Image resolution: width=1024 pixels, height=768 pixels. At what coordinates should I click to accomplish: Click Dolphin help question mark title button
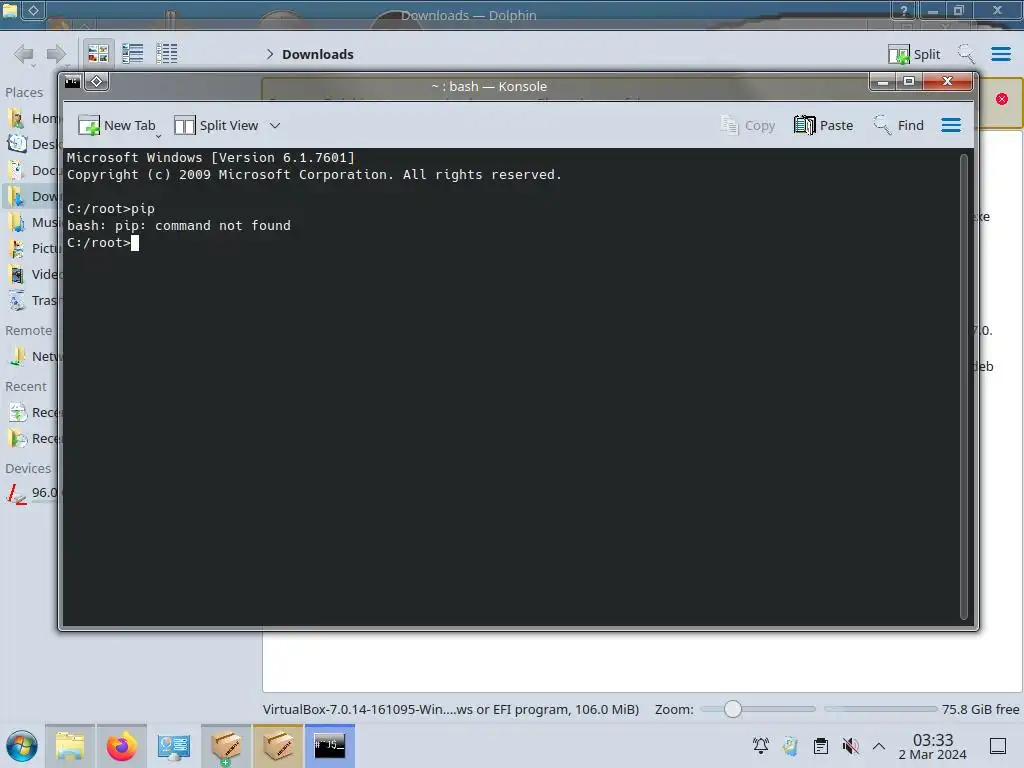pos(903,10)
